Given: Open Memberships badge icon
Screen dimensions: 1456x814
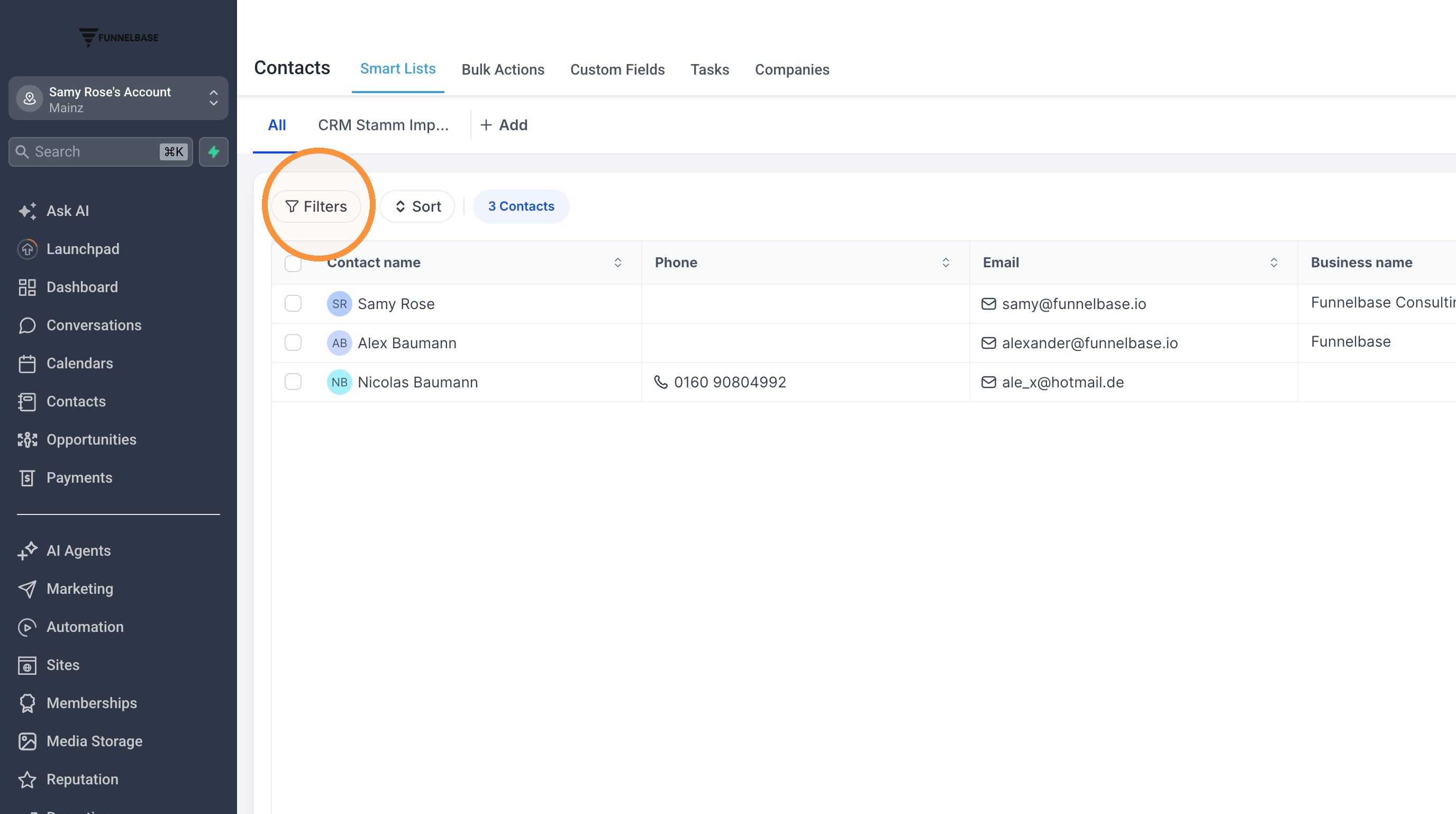Looking at the screenshot, I should (27, 703).
